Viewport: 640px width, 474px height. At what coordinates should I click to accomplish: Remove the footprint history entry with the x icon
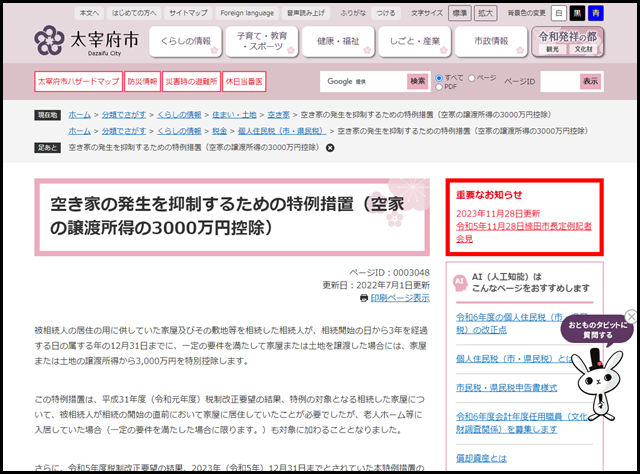click(x=330, y=148)
